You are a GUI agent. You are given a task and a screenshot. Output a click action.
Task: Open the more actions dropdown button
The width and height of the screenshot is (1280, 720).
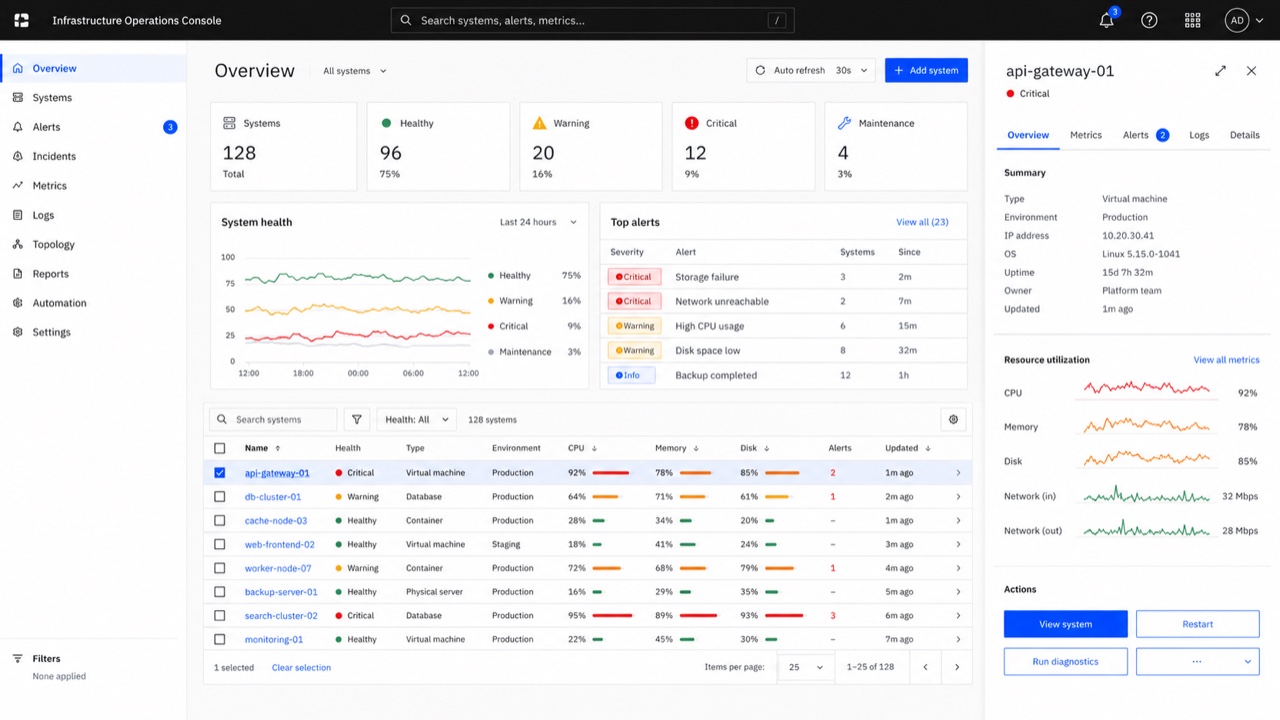pyautogui.click(x=1197, y=661)
